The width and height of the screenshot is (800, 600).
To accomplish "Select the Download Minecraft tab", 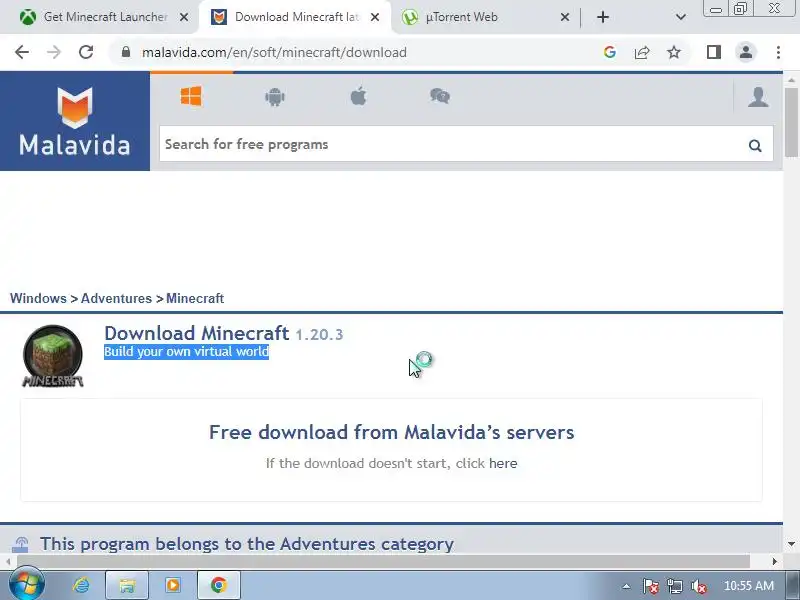I will (295, 17).
